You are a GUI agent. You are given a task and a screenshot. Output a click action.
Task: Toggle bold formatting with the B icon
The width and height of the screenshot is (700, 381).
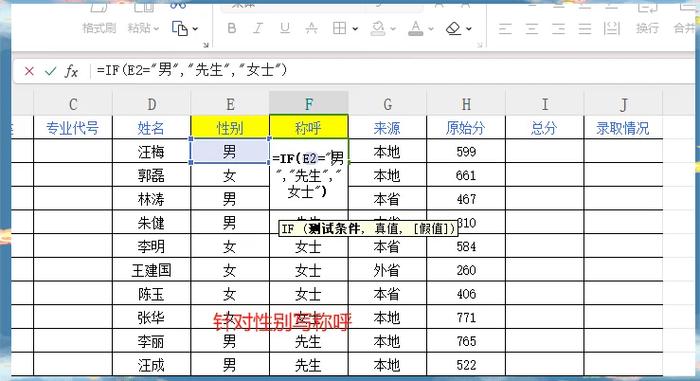point(232,29)
